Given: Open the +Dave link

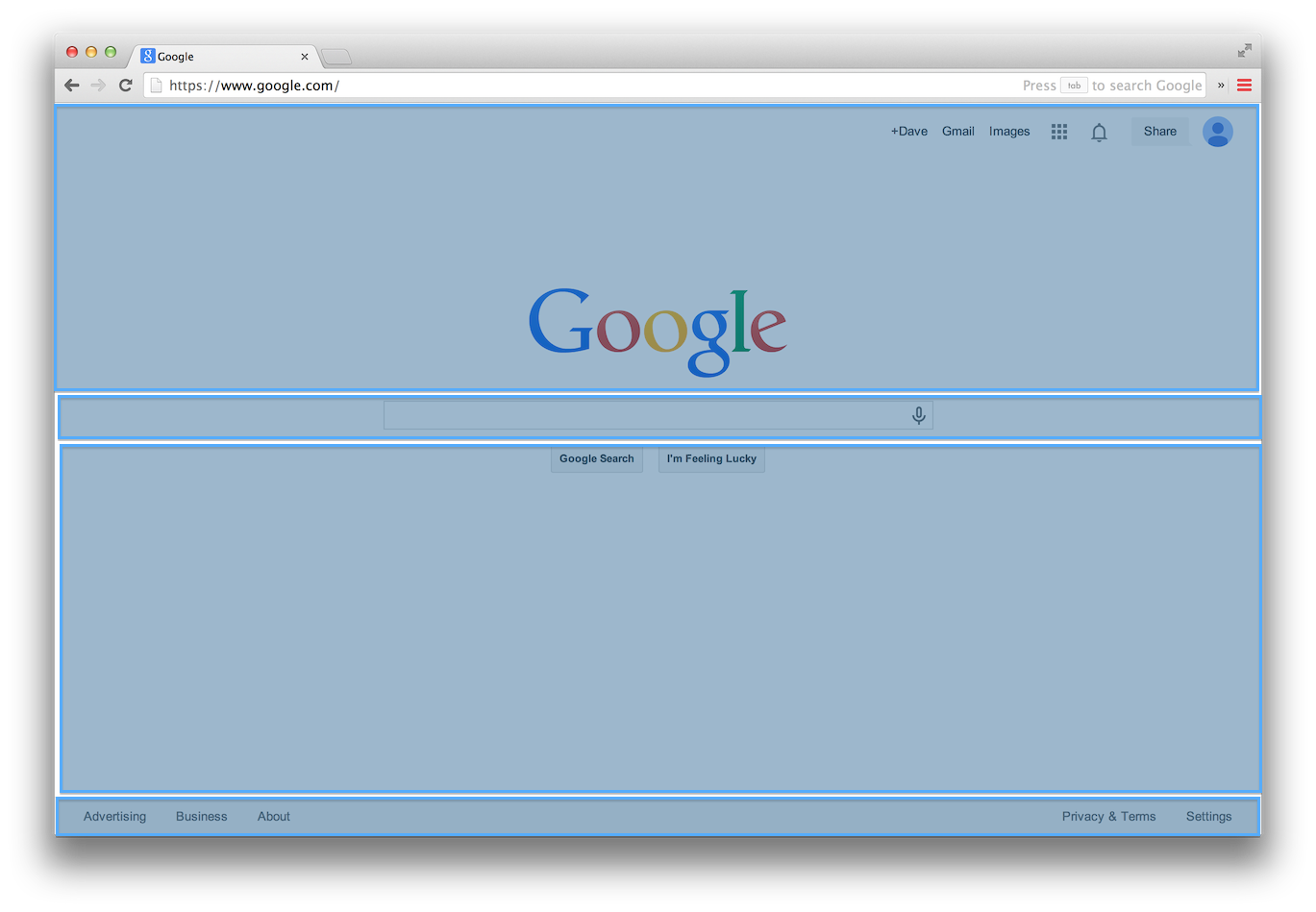Looking at the screenshot, I should [x=909, y=132].
